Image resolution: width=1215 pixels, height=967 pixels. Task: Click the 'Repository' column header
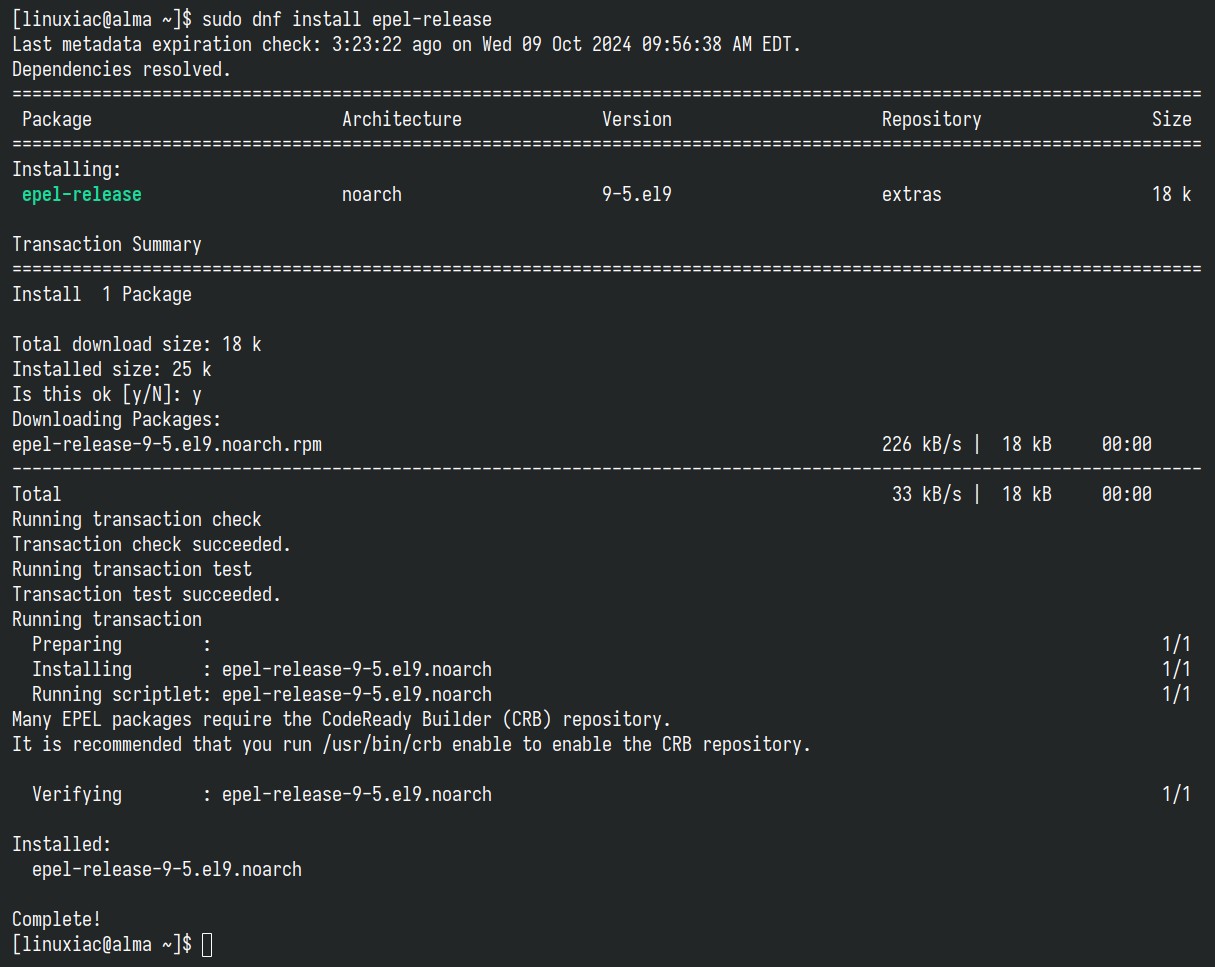click(932, 119)
